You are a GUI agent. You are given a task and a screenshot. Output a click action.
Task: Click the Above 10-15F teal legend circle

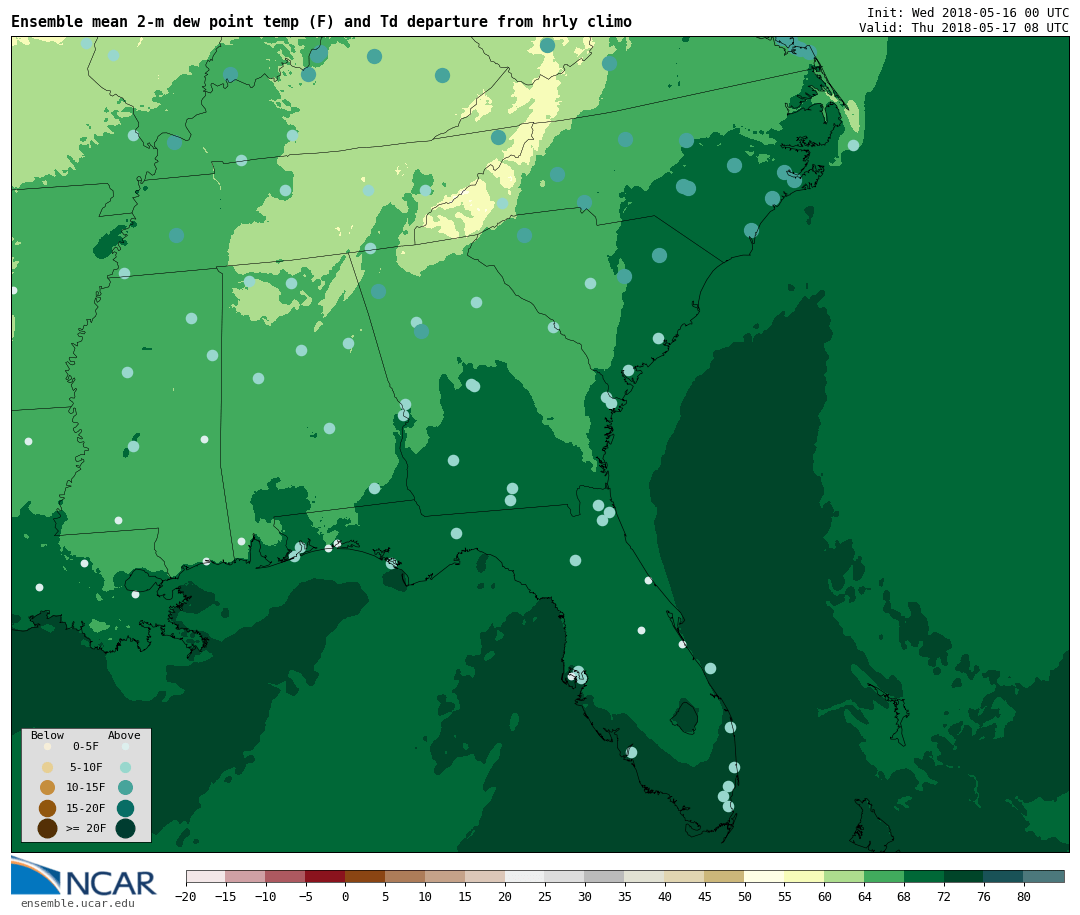(x=125, y=787)
